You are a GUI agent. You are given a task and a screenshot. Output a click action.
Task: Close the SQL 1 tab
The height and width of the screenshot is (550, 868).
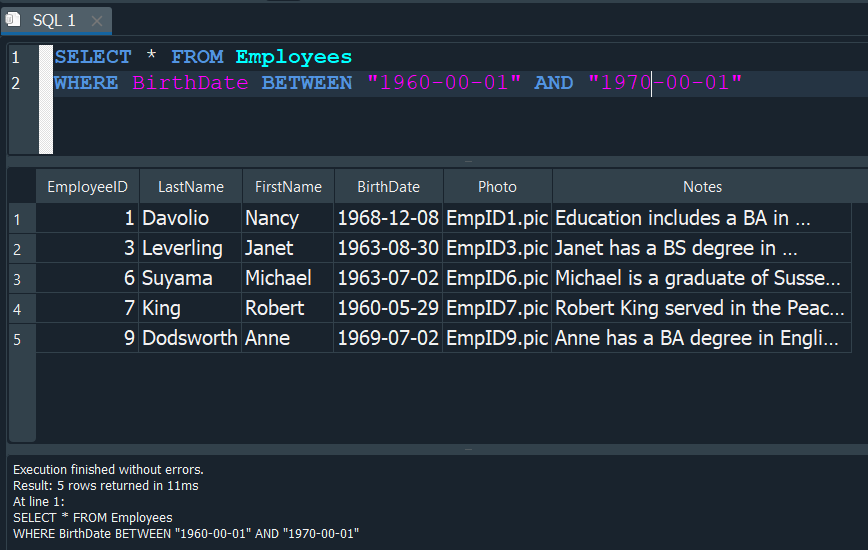point(97,21)
